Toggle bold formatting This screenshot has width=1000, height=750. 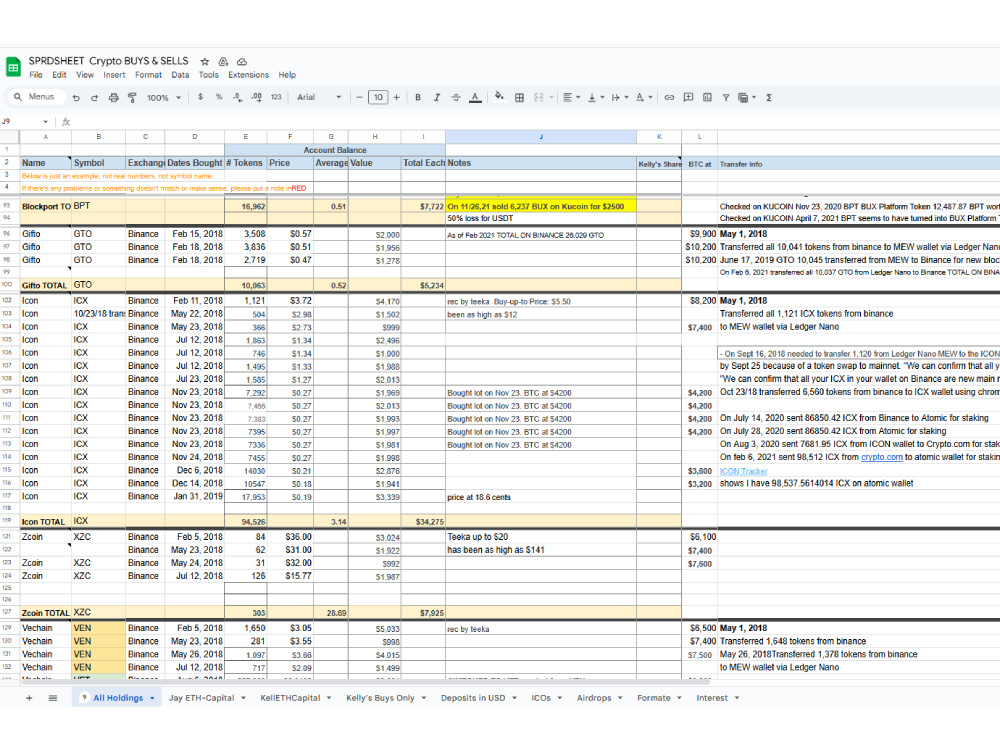point(418,98)
